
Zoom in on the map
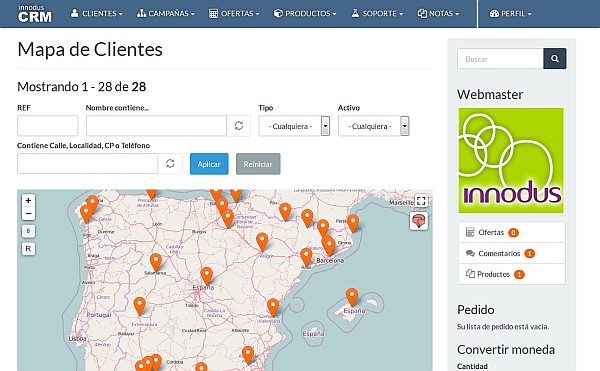28,200
